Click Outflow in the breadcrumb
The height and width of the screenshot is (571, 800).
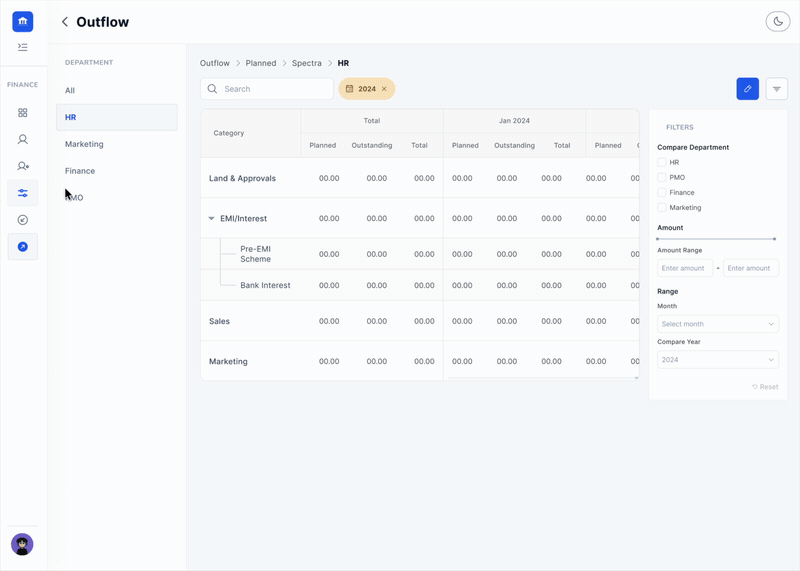(215, 63)
